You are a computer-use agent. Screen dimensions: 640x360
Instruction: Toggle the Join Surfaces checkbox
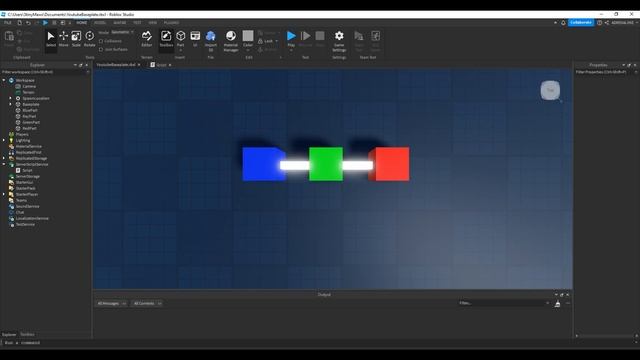[101, 49]
